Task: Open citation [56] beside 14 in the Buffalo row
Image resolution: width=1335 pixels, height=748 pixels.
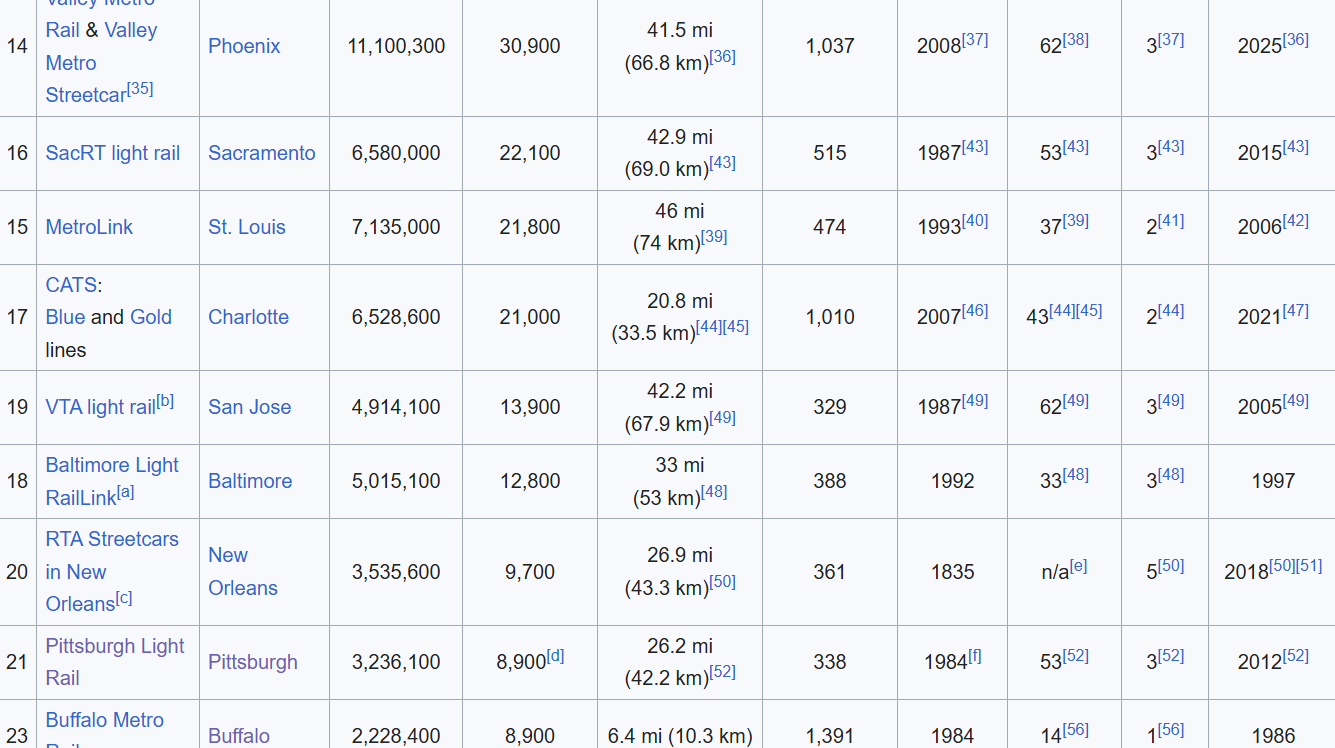Action: [x=1076, y=730]
